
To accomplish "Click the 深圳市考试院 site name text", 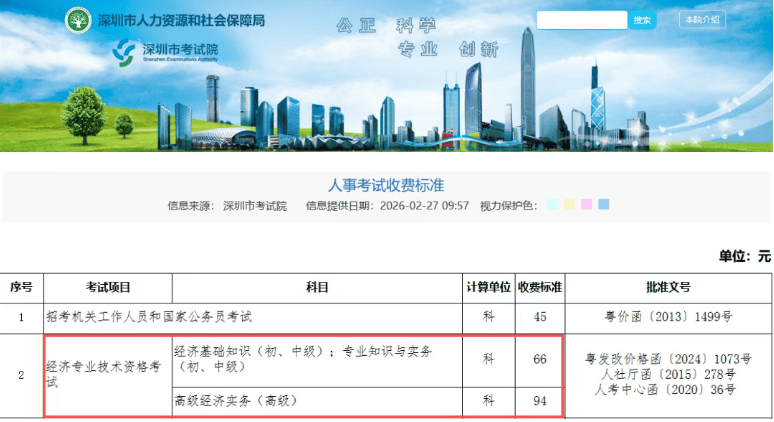I will 180,49.
